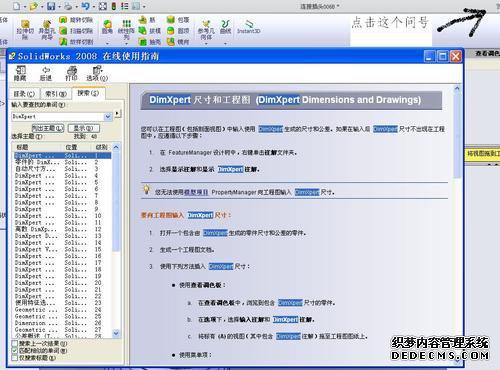
Task: Click the undo arrow icon
Action: point(86,6)
